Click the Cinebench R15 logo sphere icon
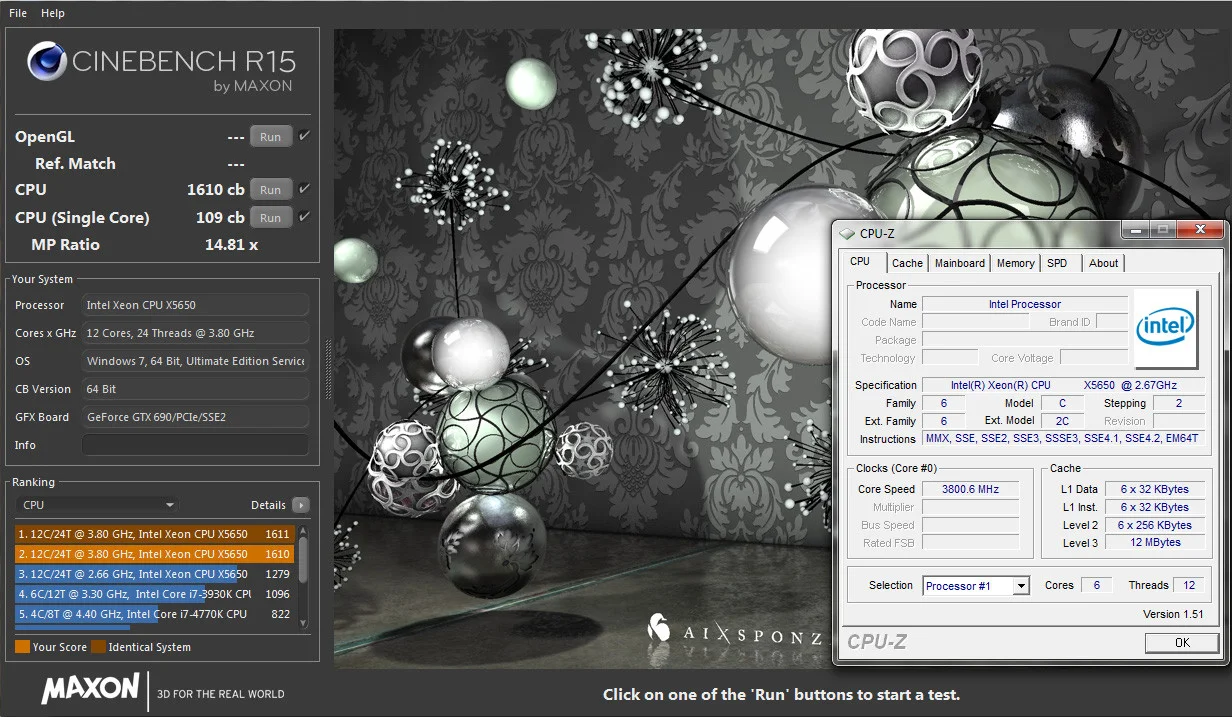 46,61
